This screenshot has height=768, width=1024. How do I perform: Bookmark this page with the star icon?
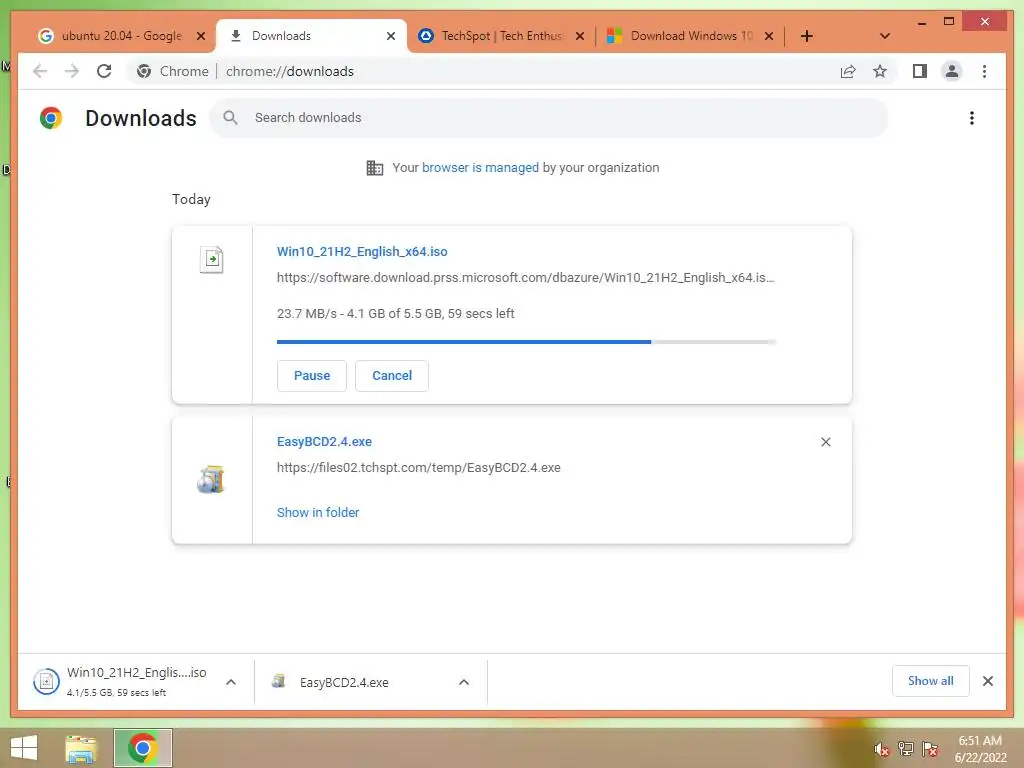click(880, 71)
